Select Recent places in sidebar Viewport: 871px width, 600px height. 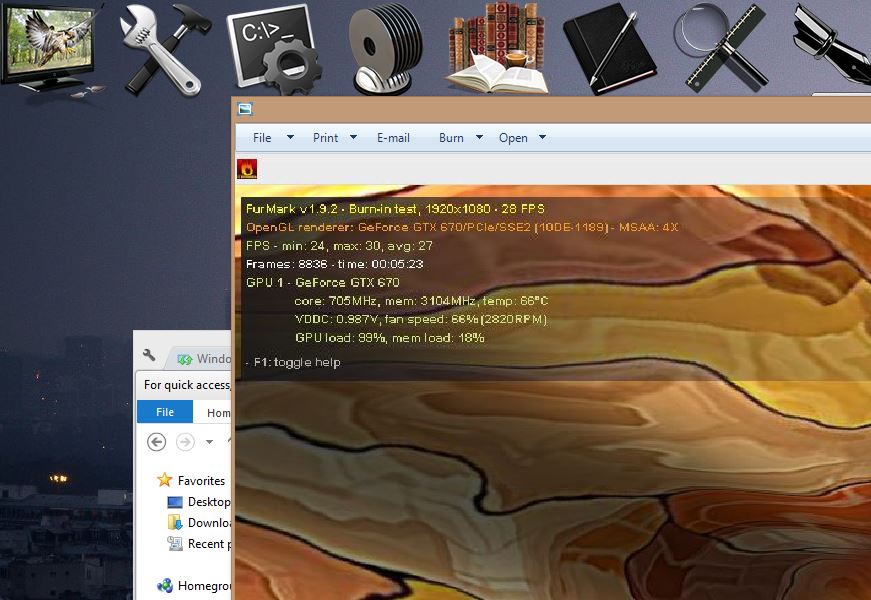[x=209, y=544]
